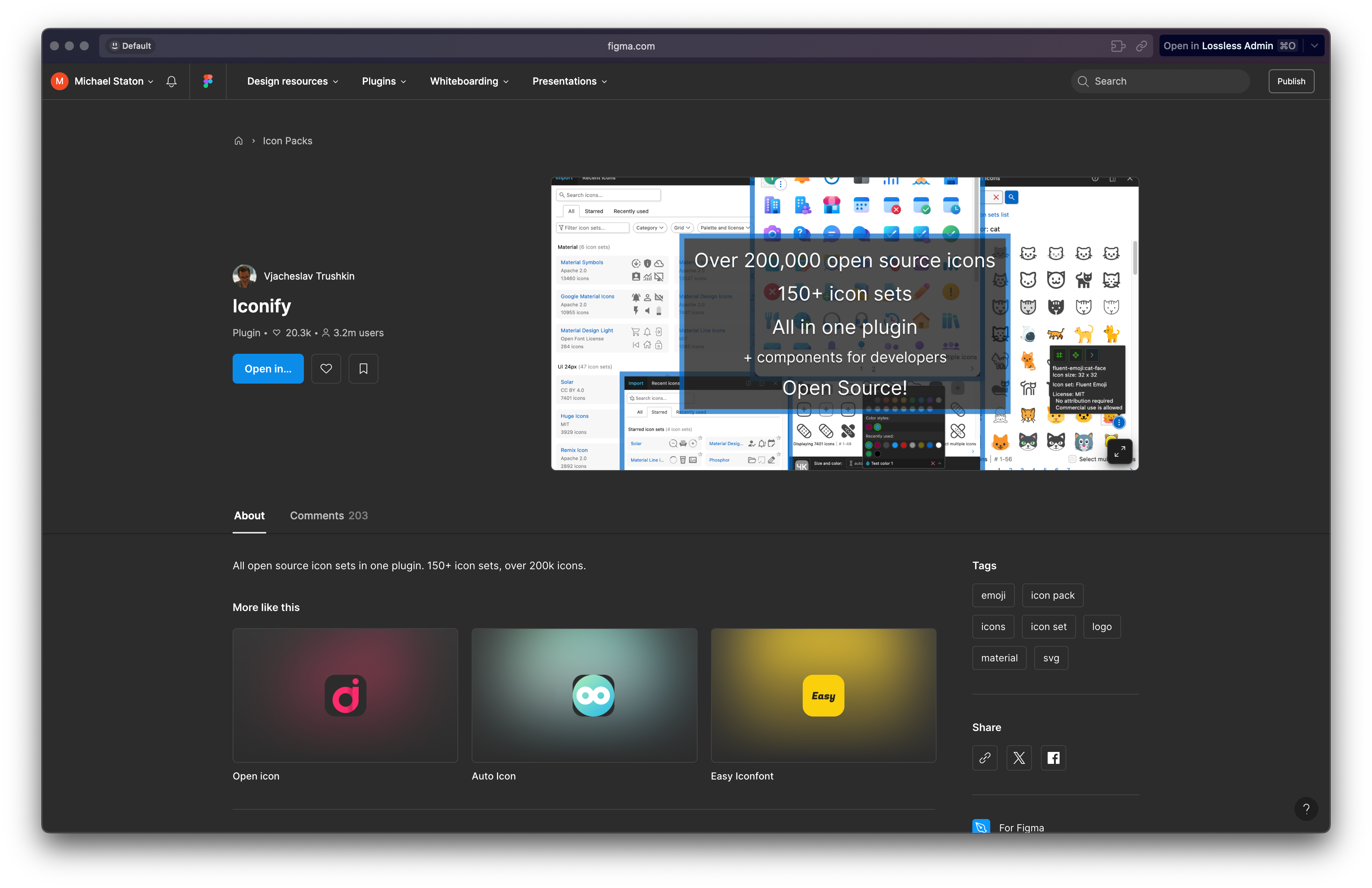Expand the preview image to fullscreen

point(1120,452)
